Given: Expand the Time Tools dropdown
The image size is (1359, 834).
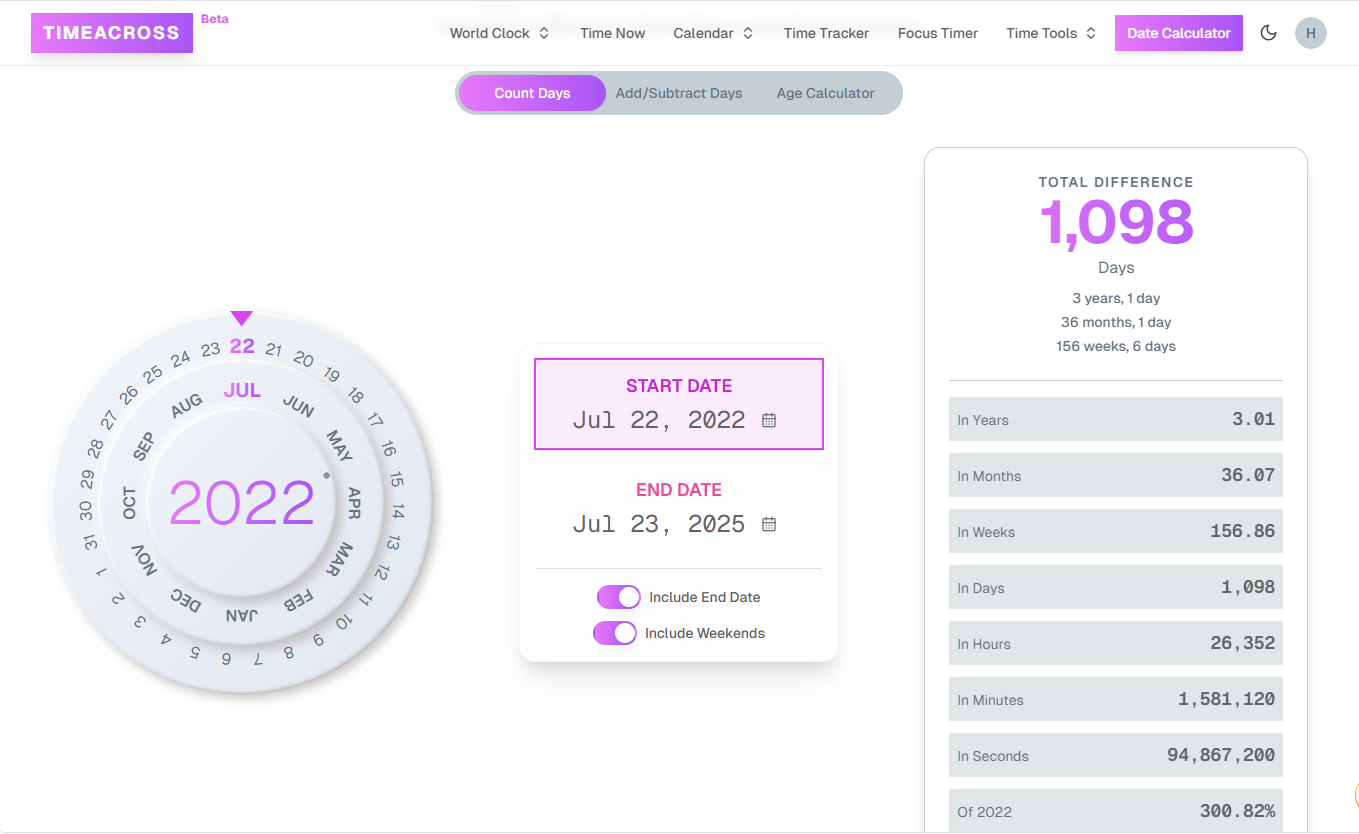Looking at the screenshot, I should 1051,33.
